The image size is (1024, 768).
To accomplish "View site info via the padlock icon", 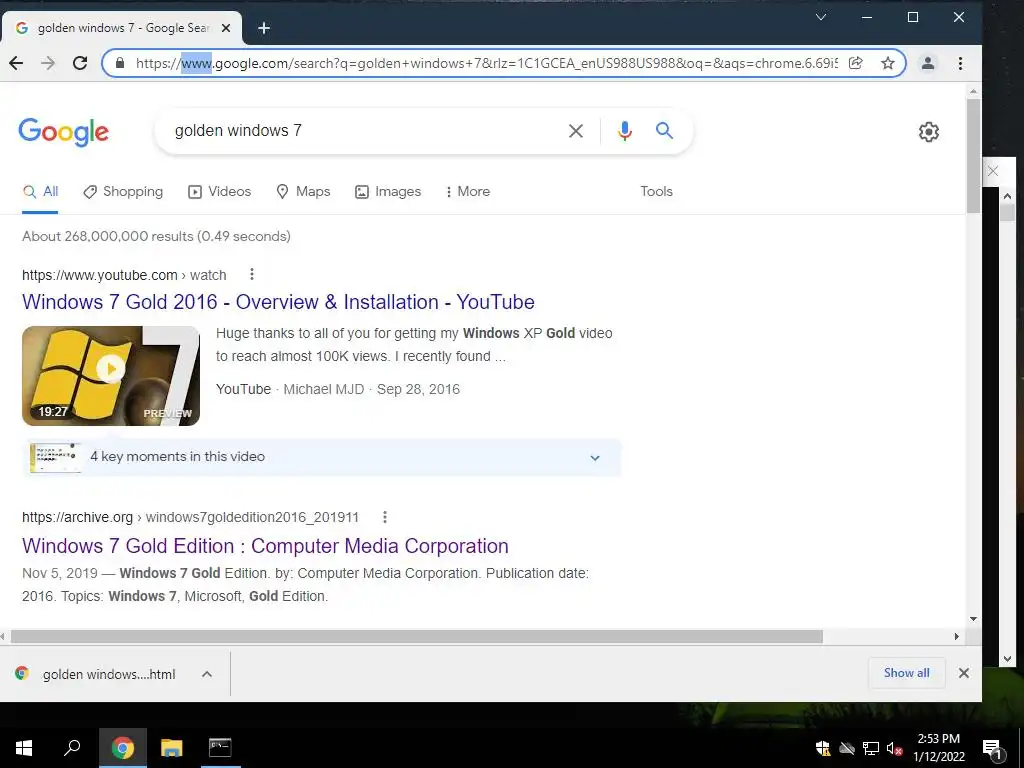I will point(120,63).
